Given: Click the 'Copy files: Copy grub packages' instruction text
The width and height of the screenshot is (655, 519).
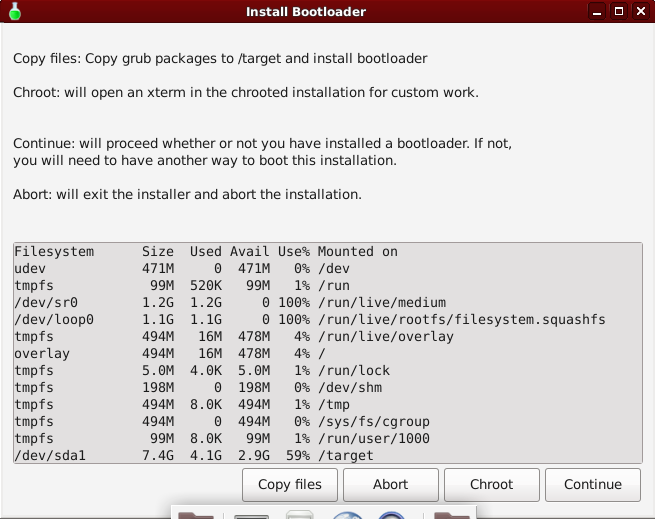Looking at the screenshot, I should tap(220, 59).
